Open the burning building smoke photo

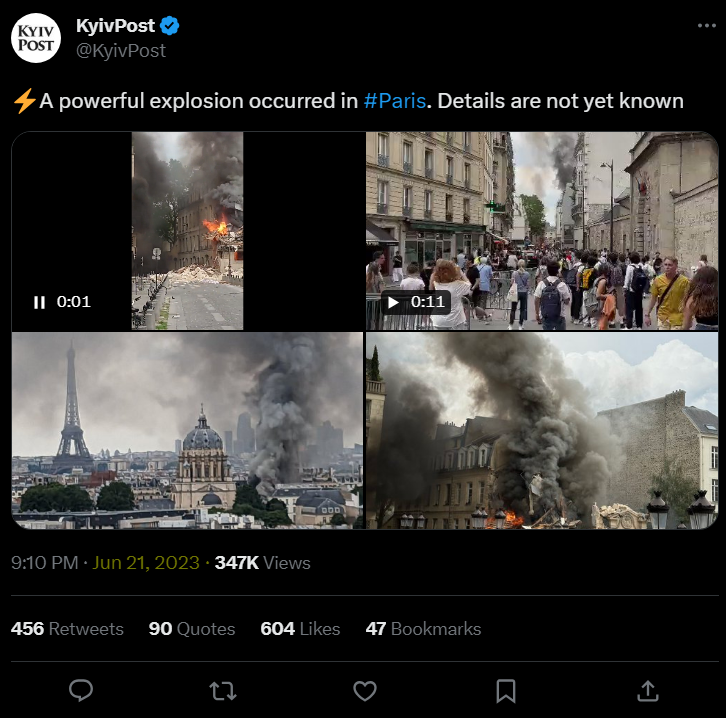[542, 430]
